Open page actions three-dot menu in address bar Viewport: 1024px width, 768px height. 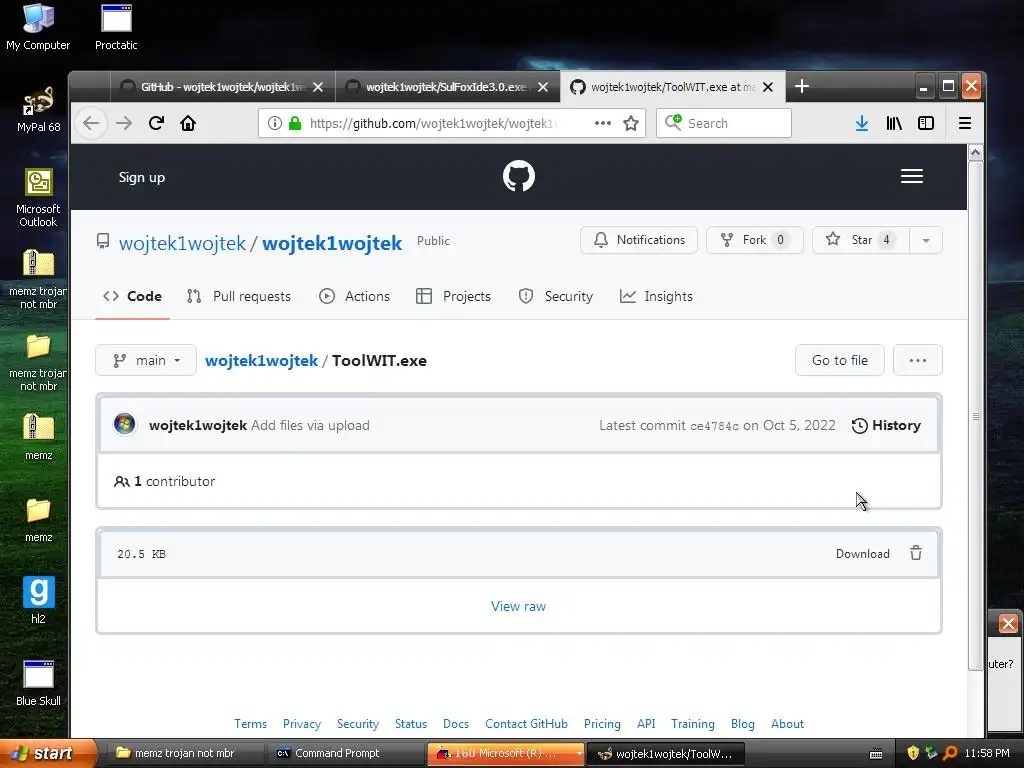click(x=603, y=123)
